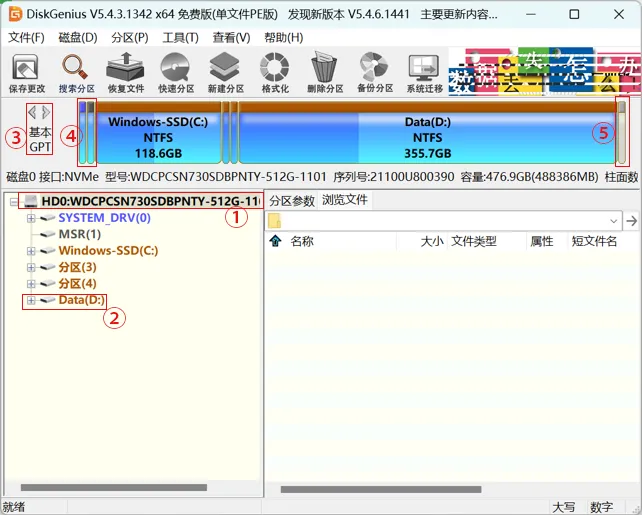
Task: Click the 就绪 status text
Action: (14, 507)
